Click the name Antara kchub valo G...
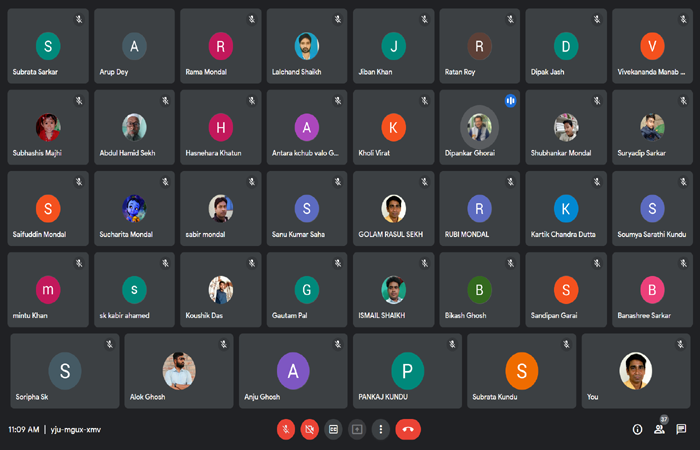 305,153
